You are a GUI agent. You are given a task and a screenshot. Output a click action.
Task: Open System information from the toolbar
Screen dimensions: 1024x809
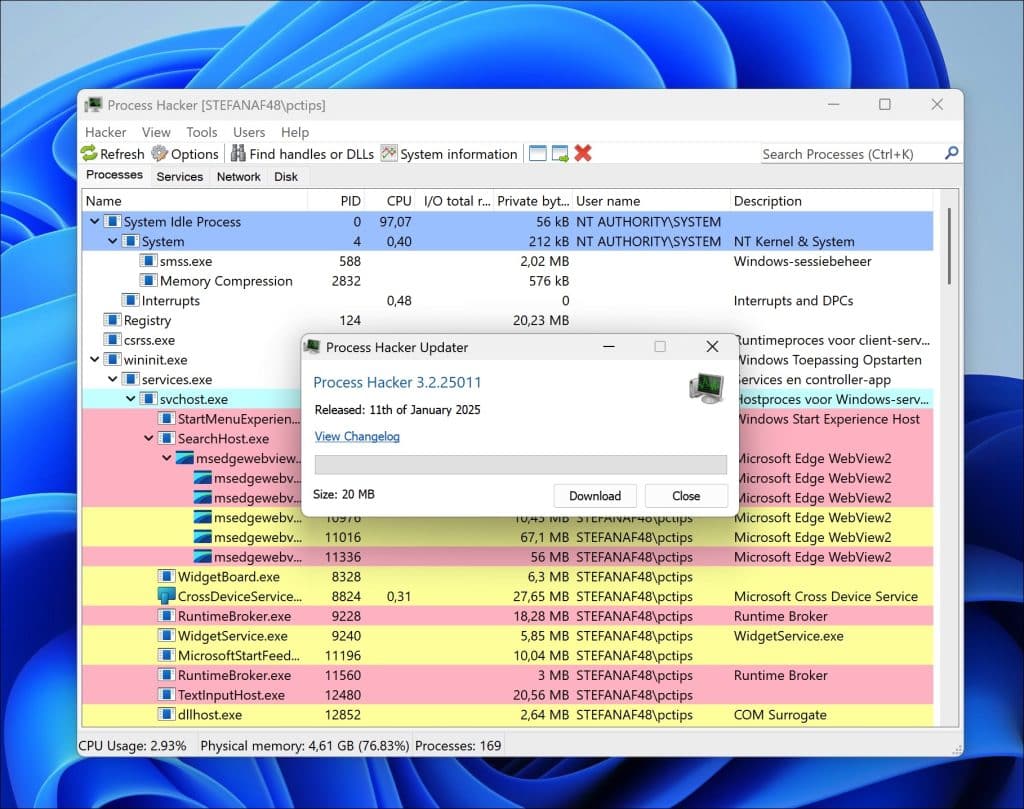[389, 154]
